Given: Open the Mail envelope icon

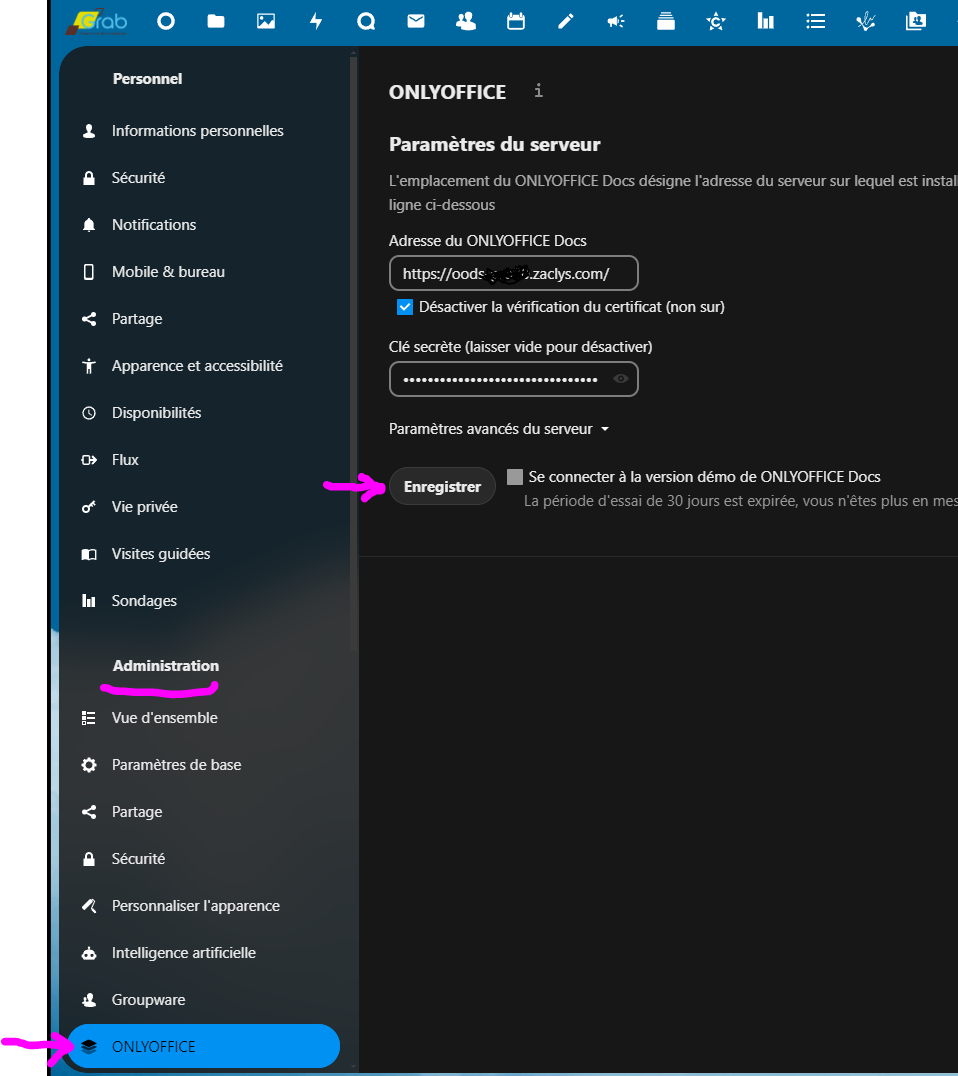Looking at the screenshot, I should pyautogui.click(x=416, y=21).
